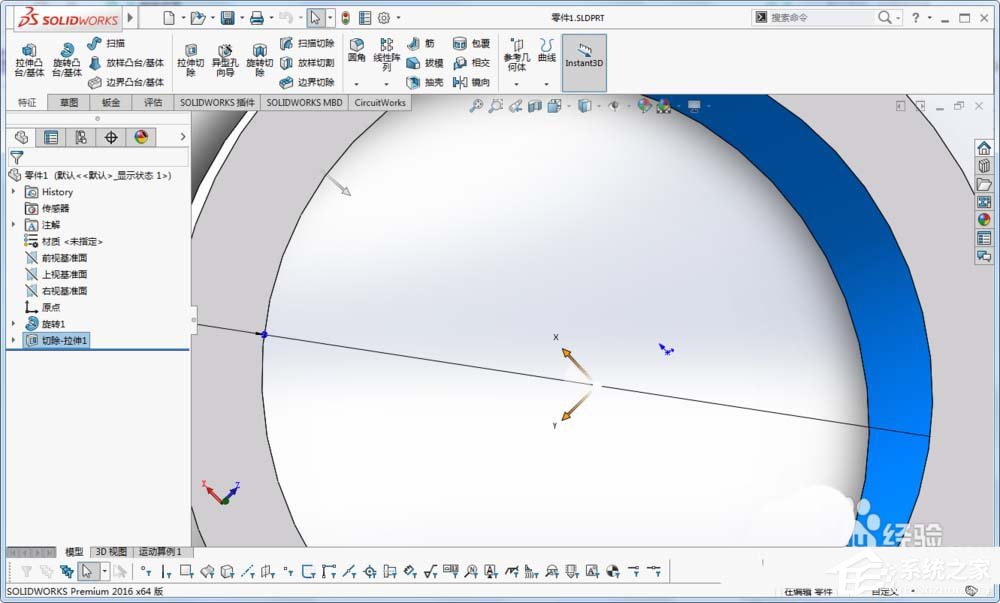Expand the 切除-拉伸1 feature node
The image size is (1000, 603).
point(14,340)
